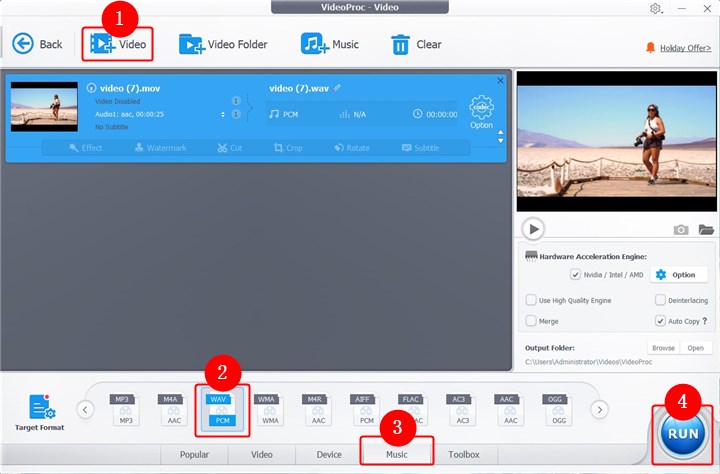Select the WAV PCM format

[x=222, y=409]
